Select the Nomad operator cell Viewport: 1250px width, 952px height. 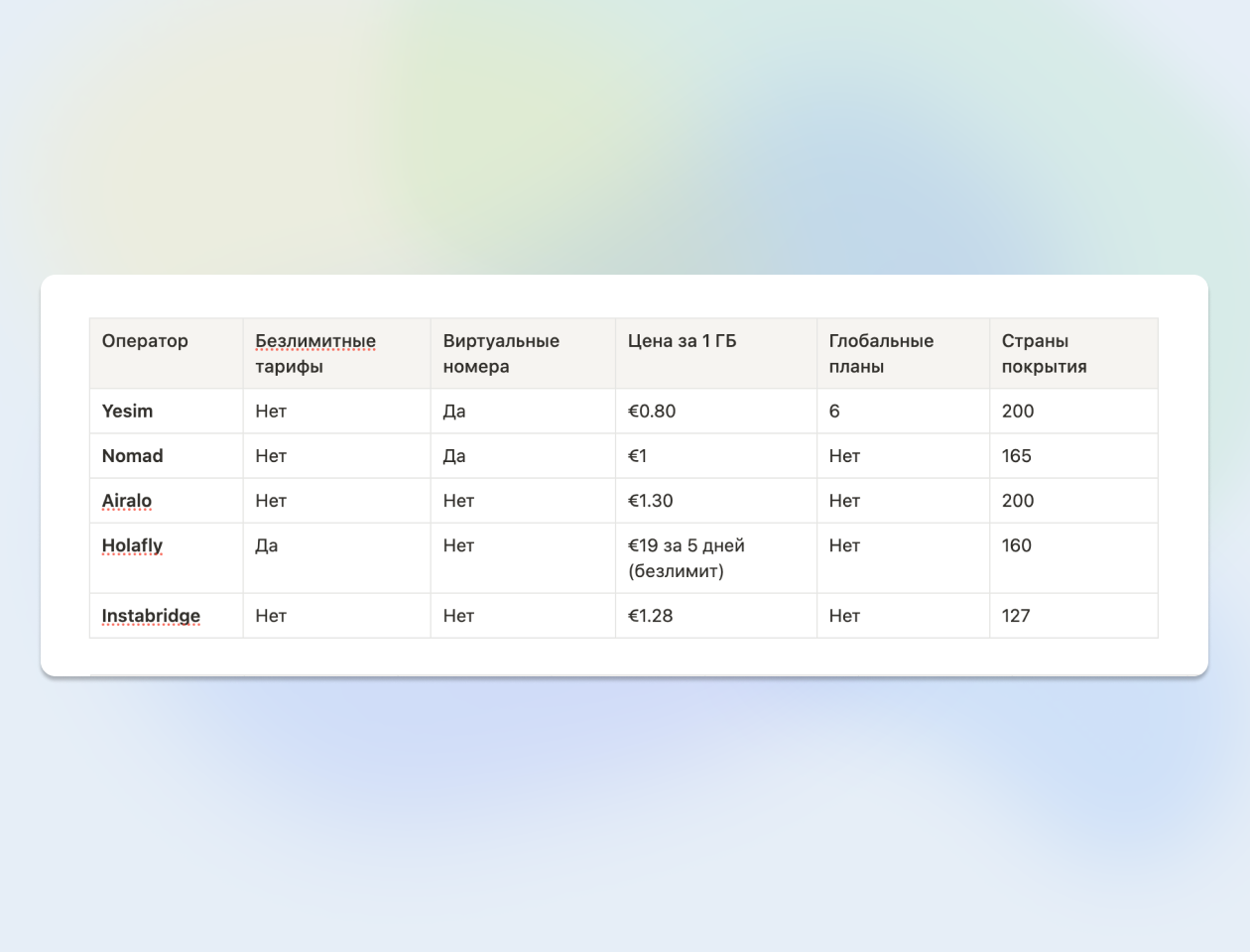coord(167,455)
